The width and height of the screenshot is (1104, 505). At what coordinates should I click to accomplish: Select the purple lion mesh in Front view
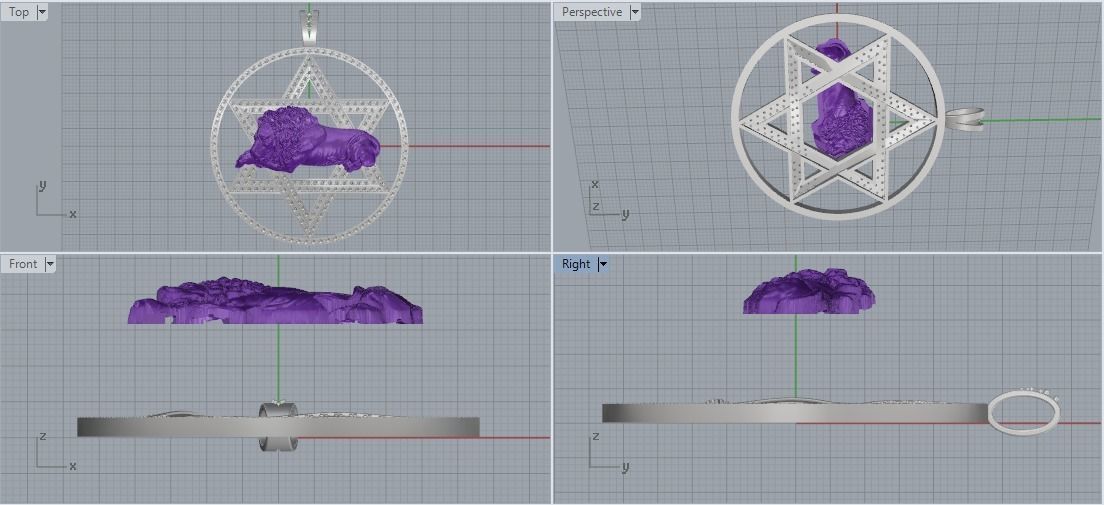click(275, 301)
